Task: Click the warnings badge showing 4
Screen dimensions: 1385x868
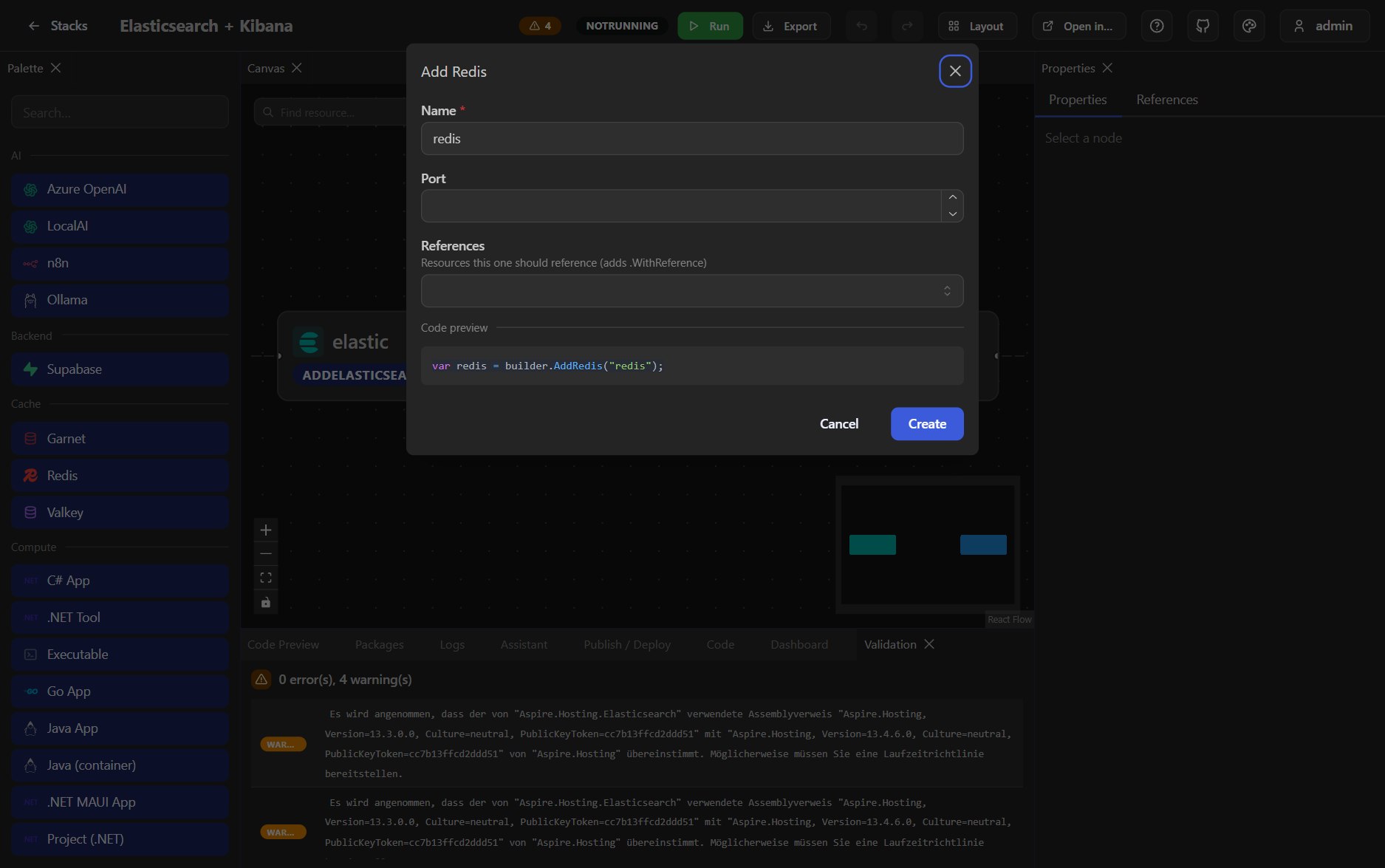Action: click(540, 26)
